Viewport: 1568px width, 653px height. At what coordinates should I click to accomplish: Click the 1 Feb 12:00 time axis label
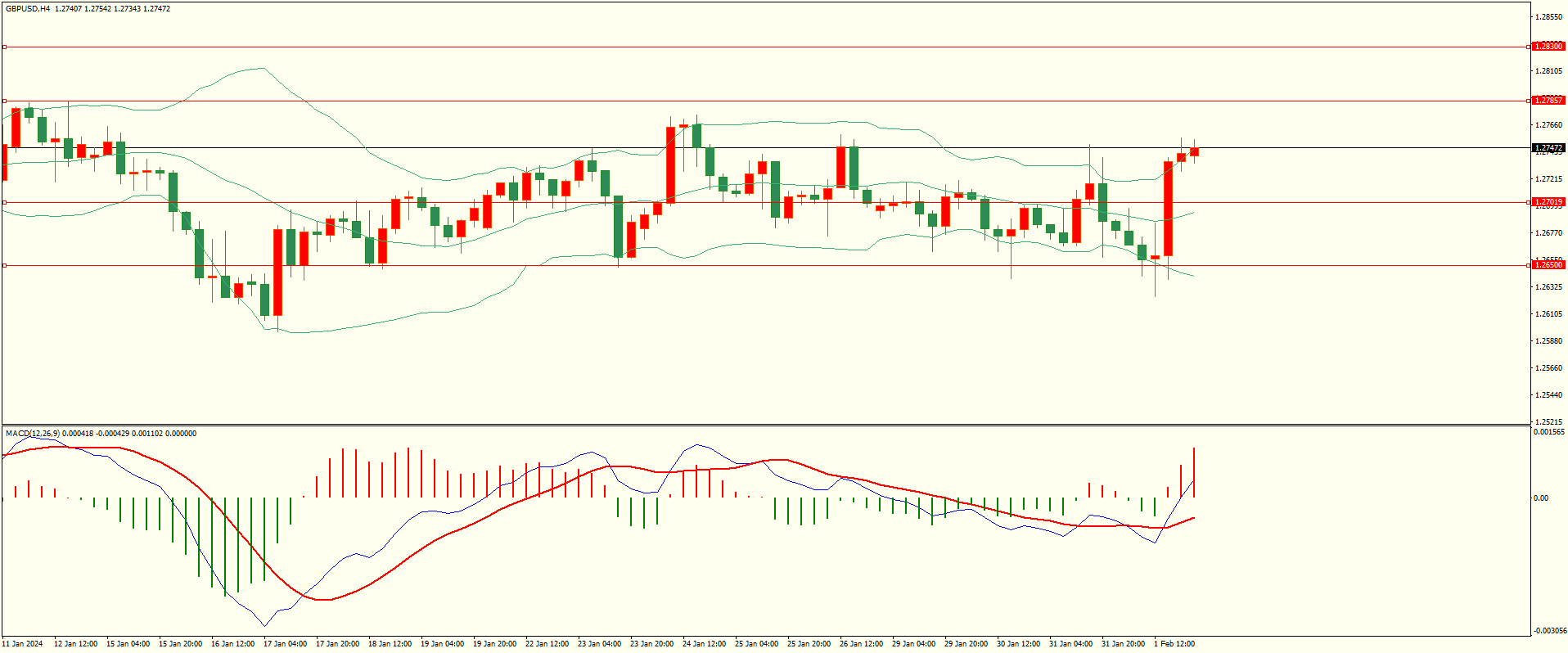coord(1174,644)
